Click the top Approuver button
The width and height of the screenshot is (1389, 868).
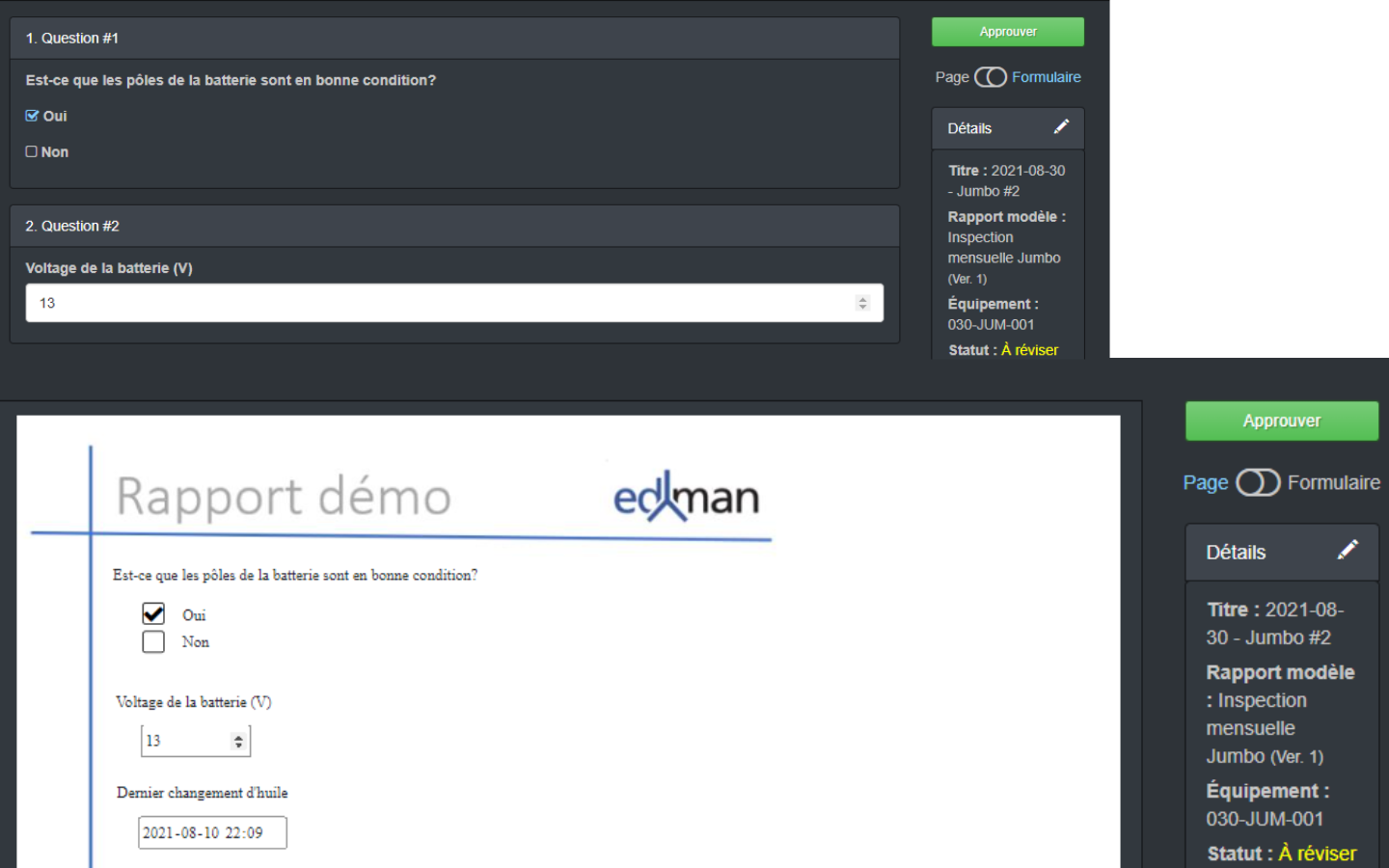[1007, 32]
